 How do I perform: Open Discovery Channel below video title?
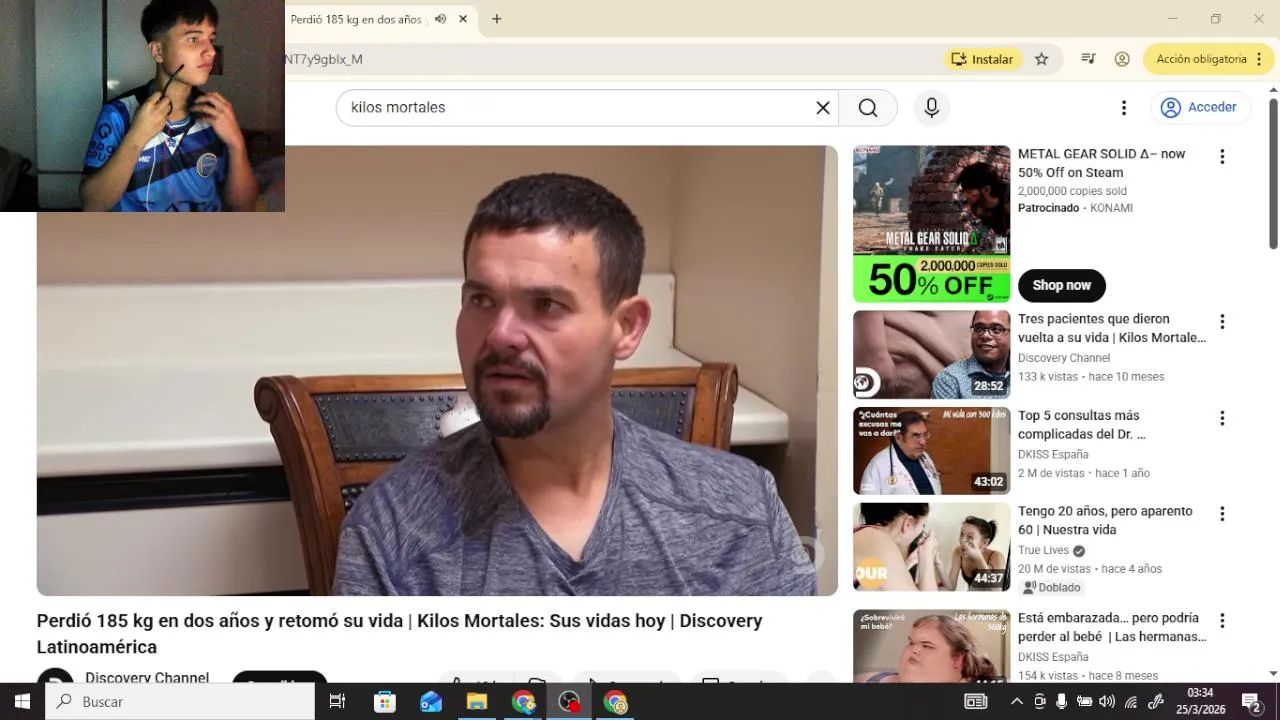coord(147,678)
